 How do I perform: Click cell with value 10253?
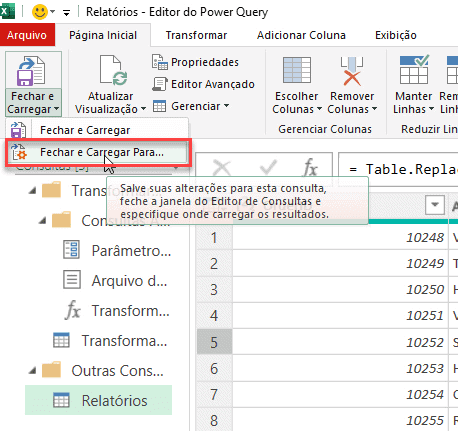pos(340,368)
